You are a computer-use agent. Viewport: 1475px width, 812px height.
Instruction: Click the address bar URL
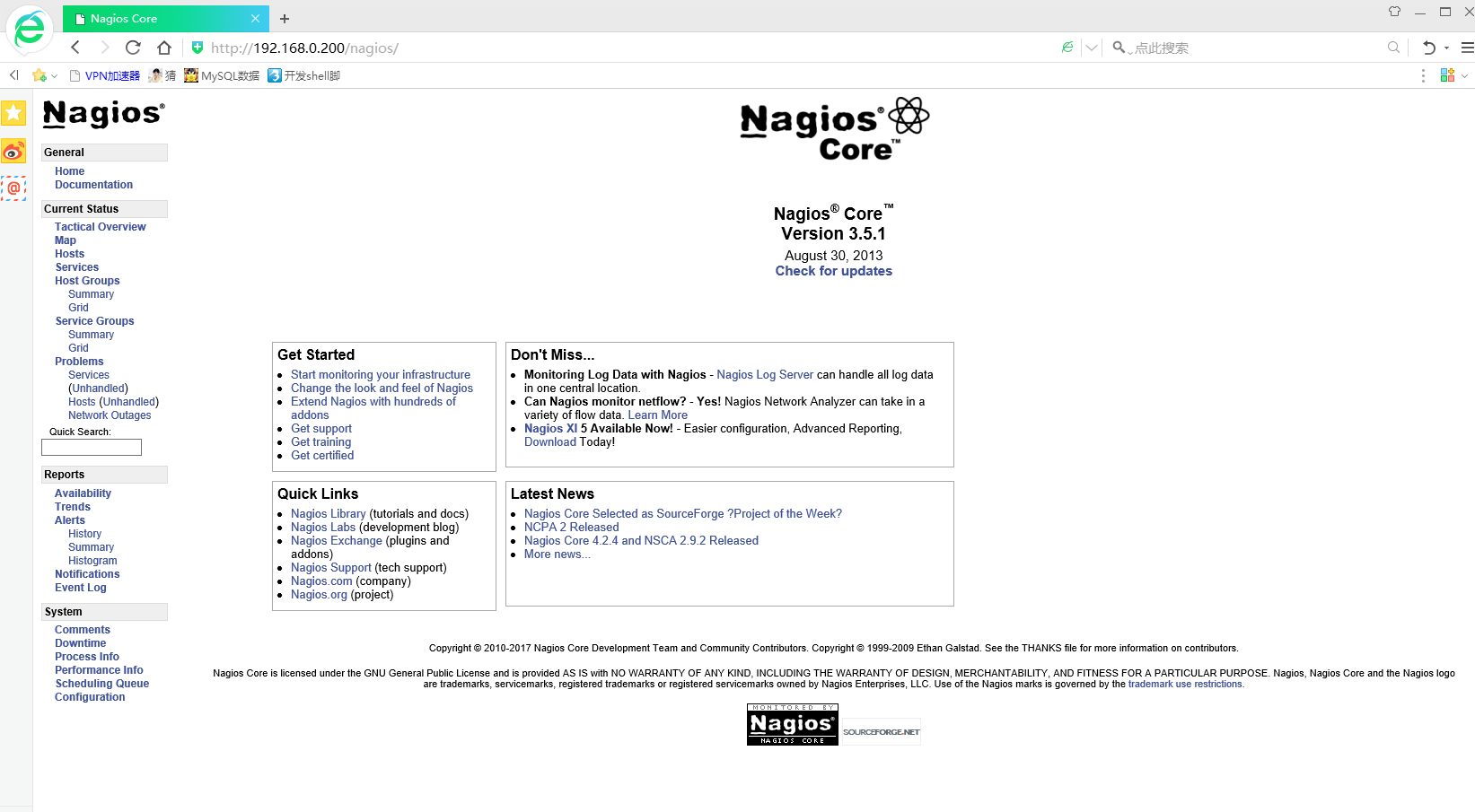(304, 48)
